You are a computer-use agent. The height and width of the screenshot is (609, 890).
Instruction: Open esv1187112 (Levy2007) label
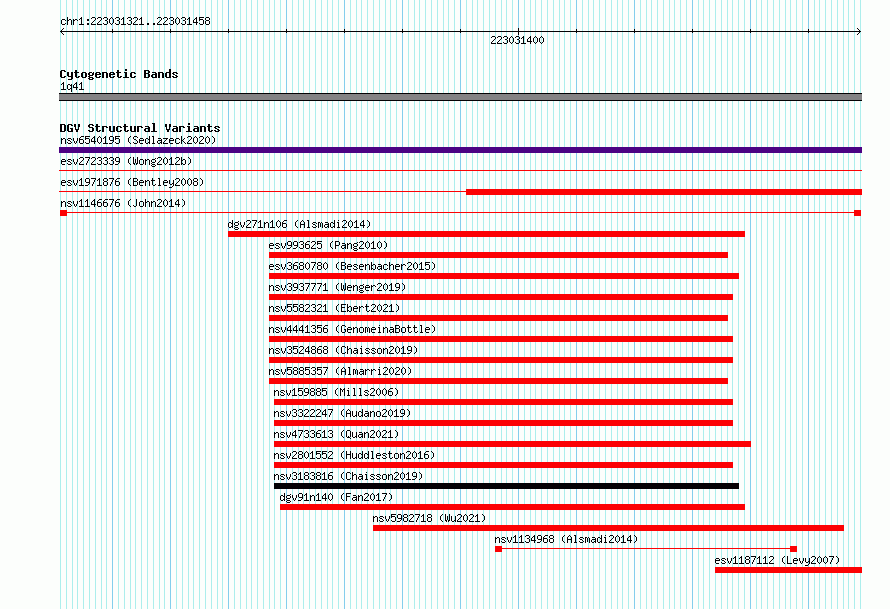point(777,560)
